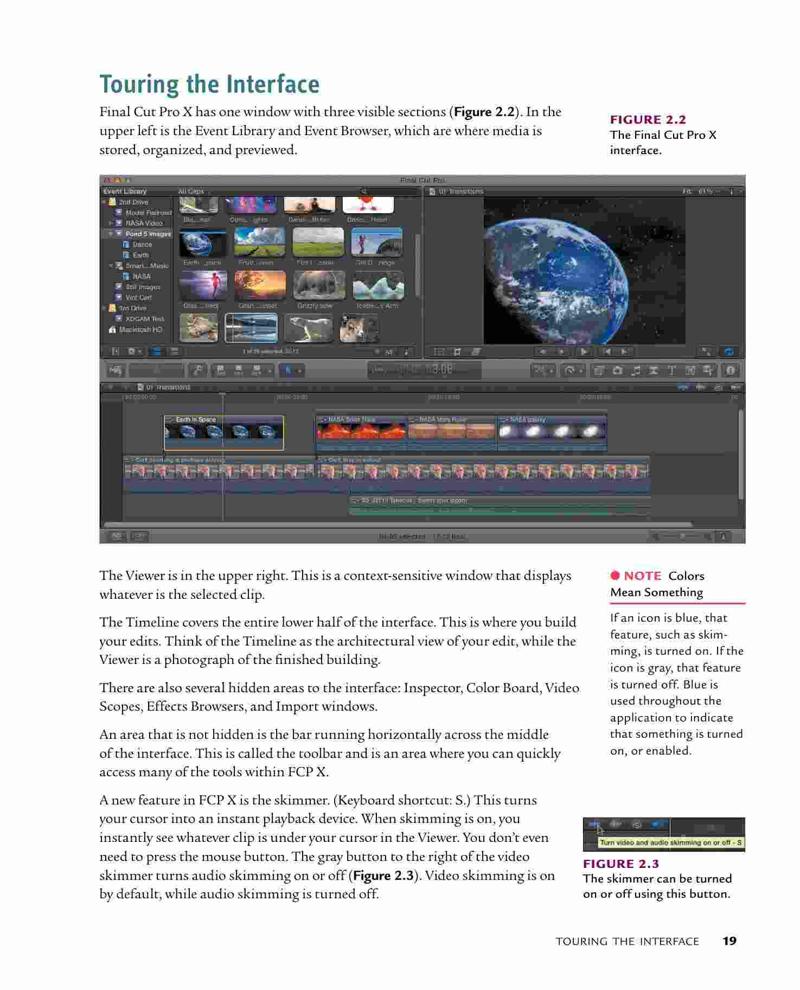Image resolution: width=800 pixels, height=990 pixels.
Task: Collapse the Pond 5 Images triangle
Action: coord(110,234)
